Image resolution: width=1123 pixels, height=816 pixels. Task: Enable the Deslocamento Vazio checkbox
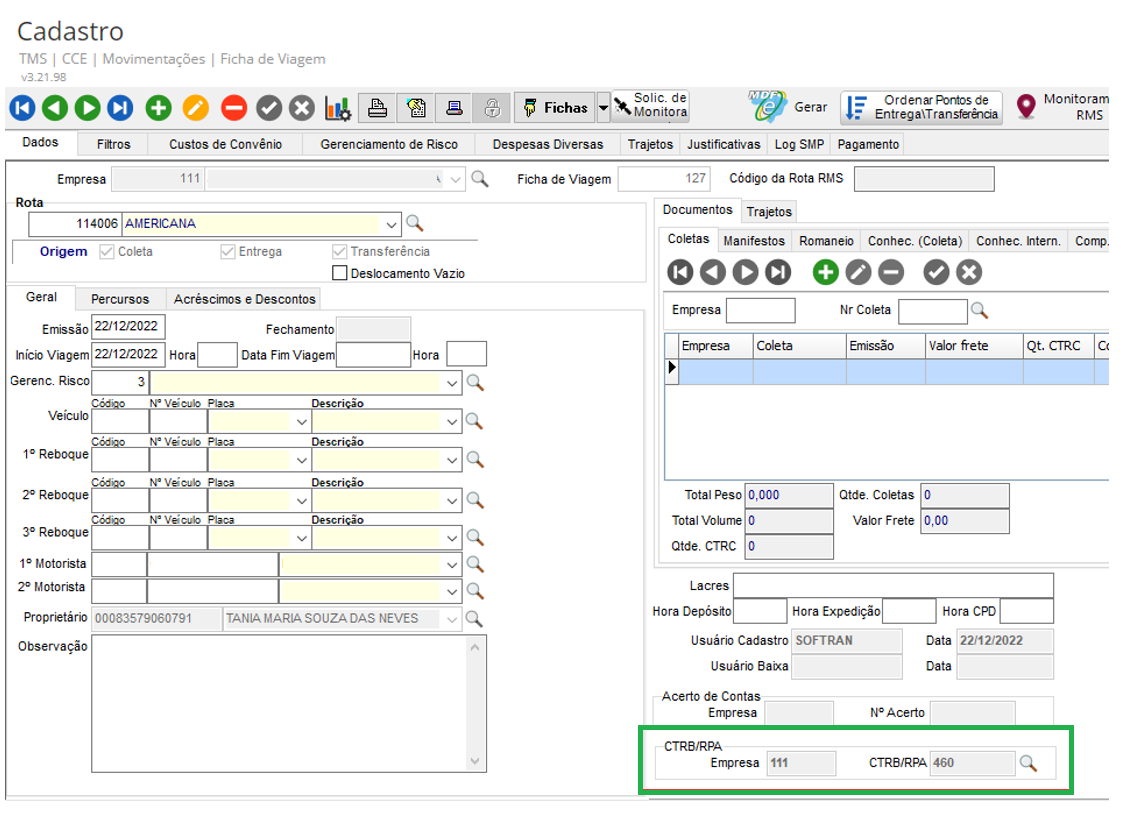pos(340,273)
